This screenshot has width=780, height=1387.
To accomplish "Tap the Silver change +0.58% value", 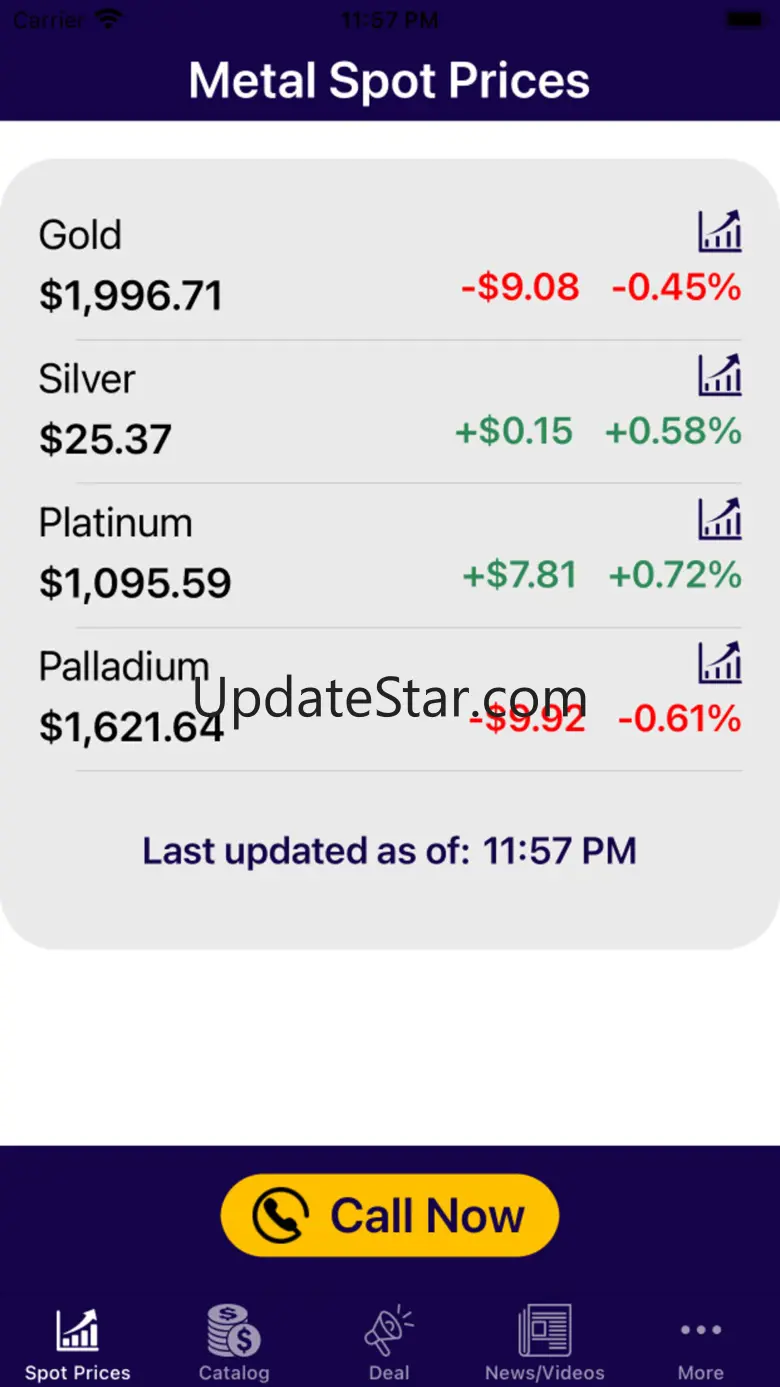I will [x=674, y=432].
